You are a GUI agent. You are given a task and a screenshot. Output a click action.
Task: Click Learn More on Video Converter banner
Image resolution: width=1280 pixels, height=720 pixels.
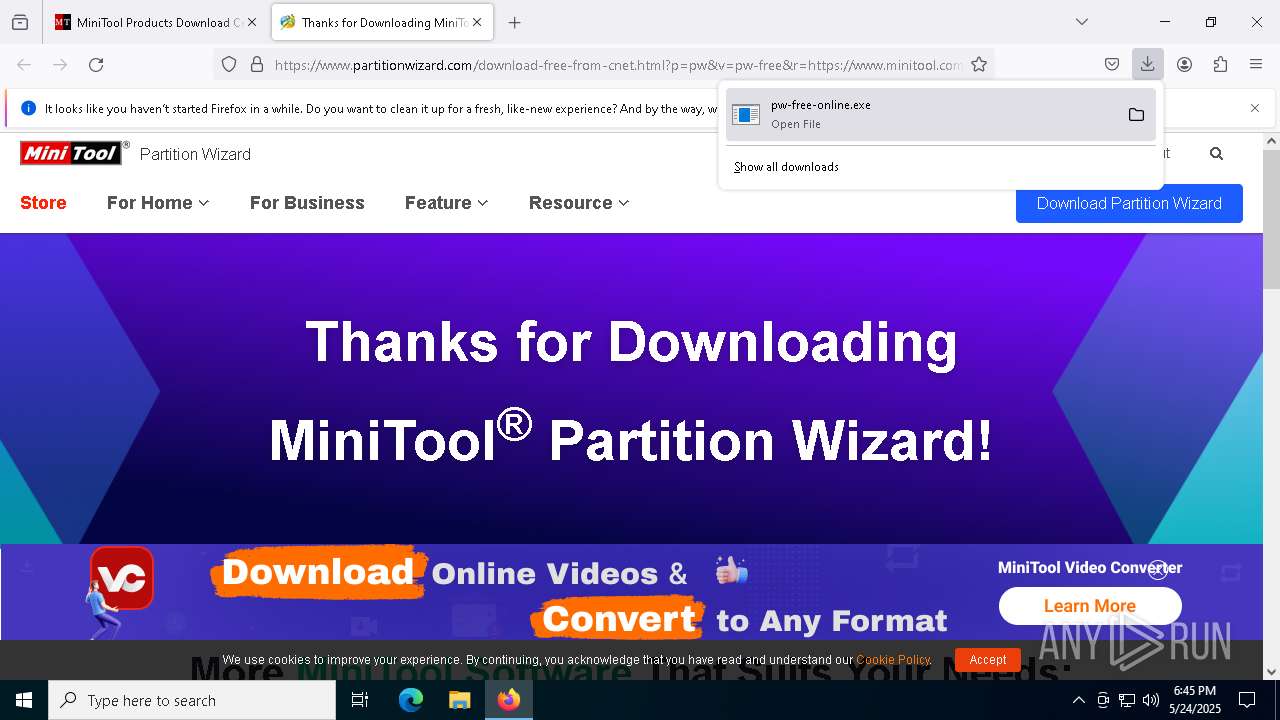pyautogui.click(x=1090, y=606)
